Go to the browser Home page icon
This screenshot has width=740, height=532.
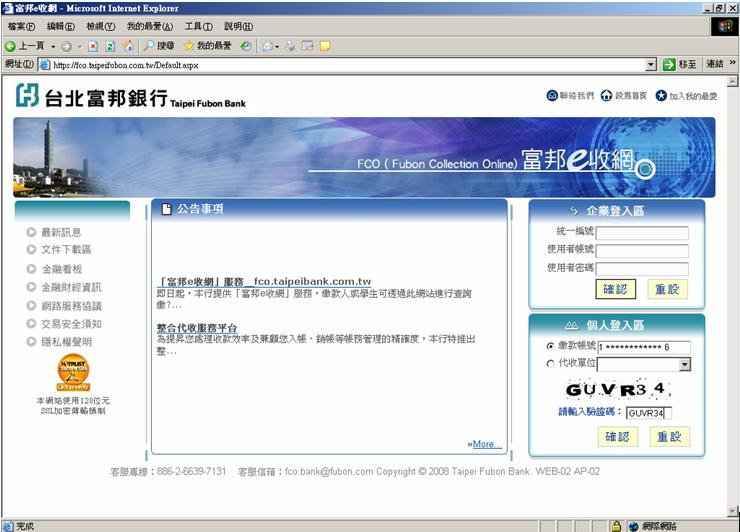click(127, 46)
